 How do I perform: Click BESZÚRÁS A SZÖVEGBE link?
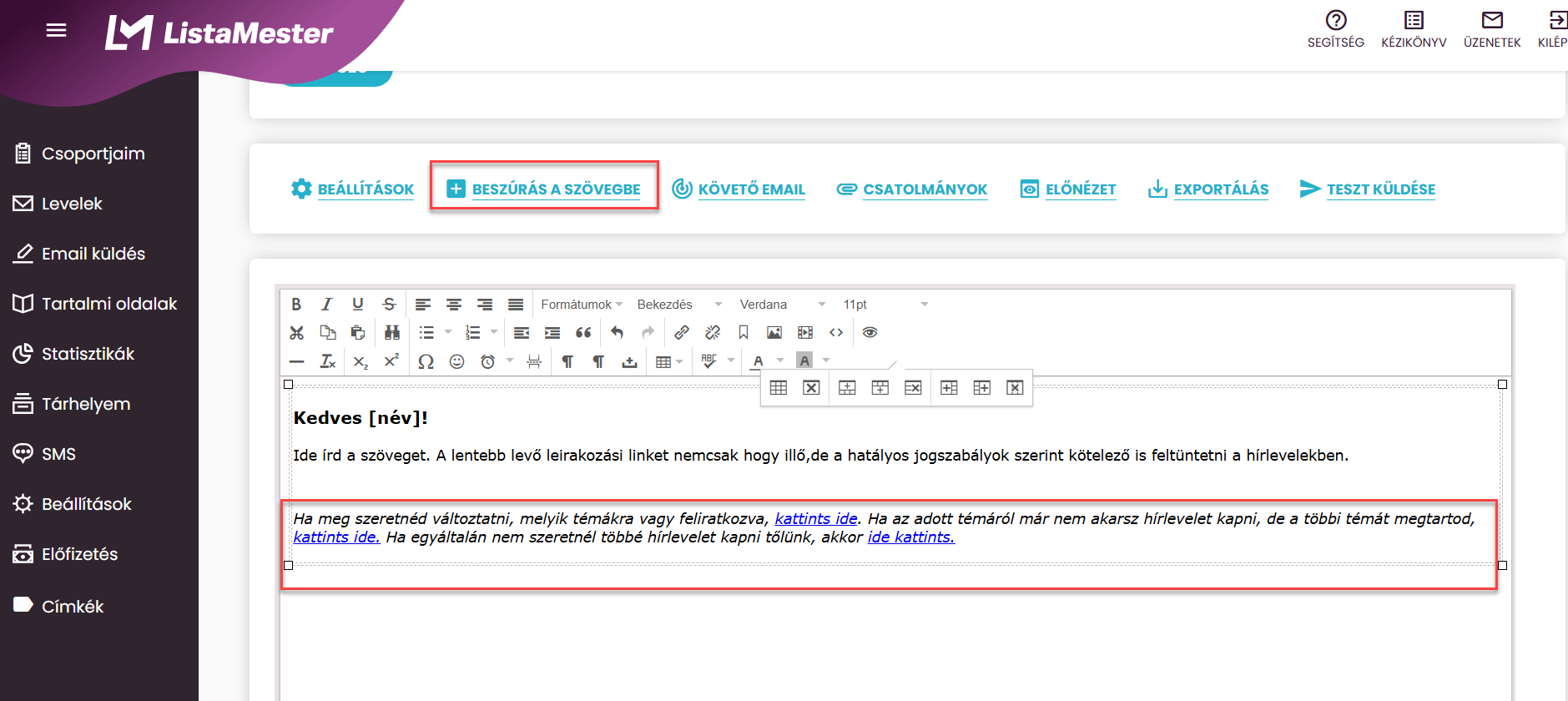click(x=544, y=189)
